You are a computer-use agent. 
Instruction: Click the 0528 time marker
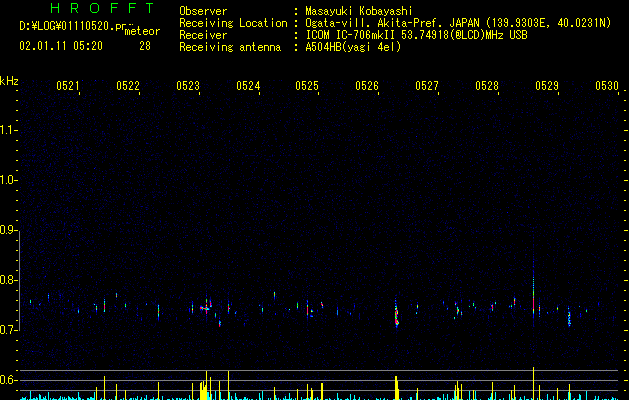point(487,85)
